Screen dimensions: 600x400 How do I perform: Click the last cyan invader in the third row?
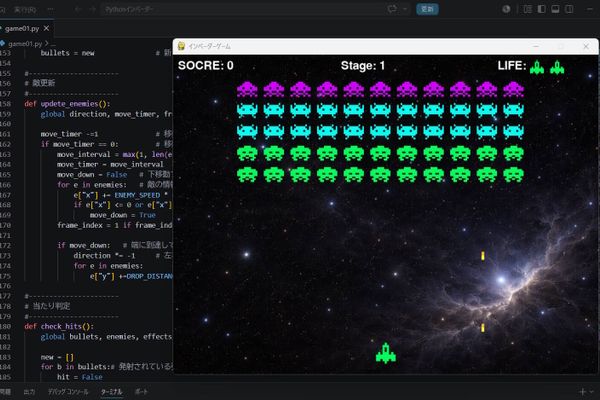(513, 131)
